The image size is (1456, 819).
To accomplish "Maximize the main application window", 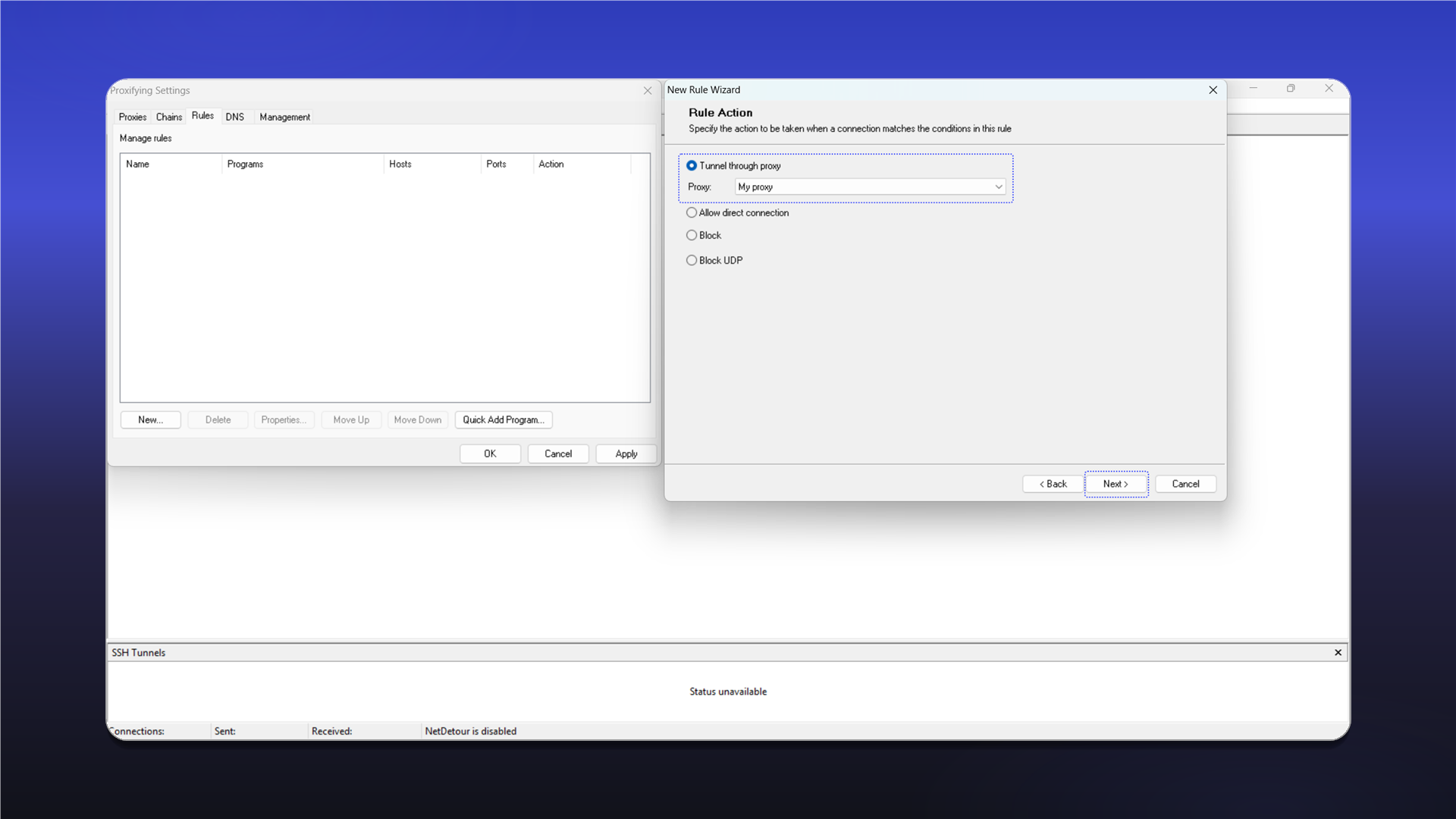I will [1291, 89].
